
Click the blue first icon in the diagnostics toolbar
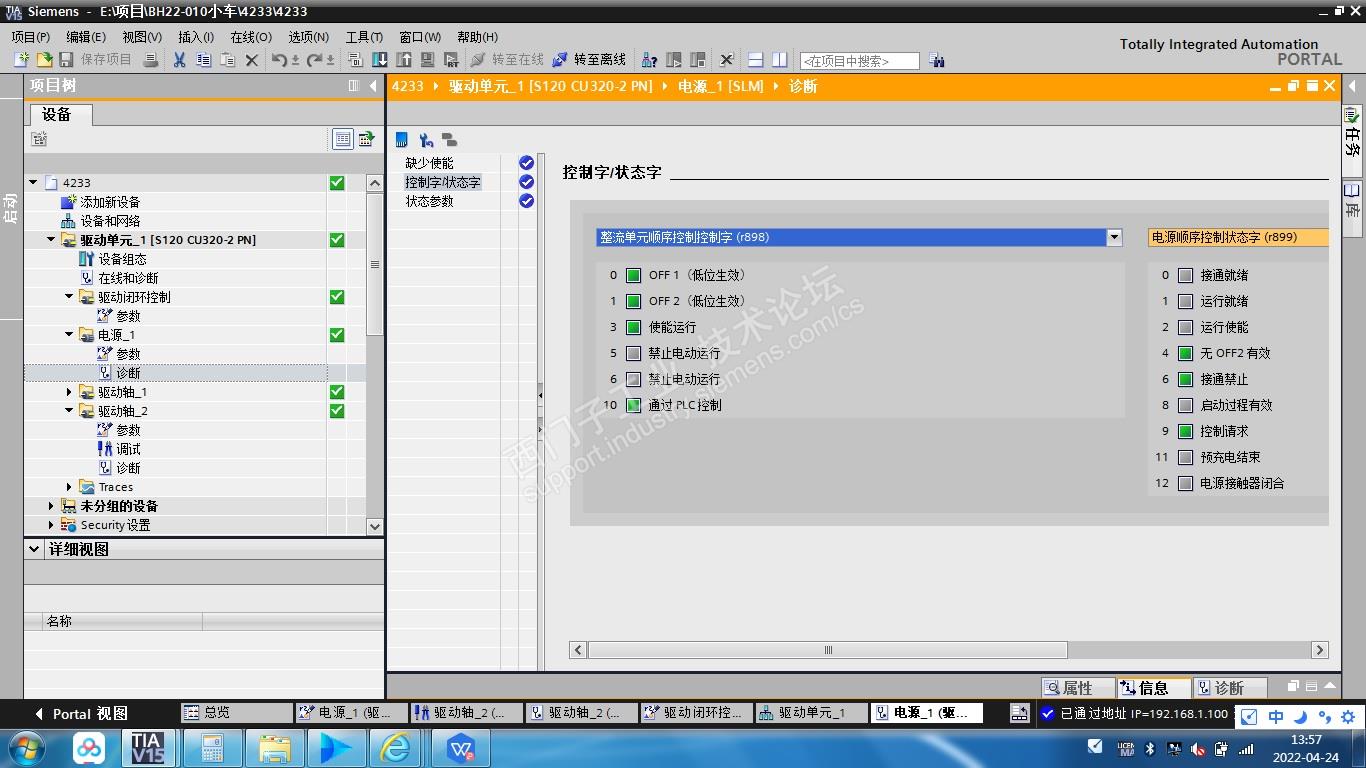pyautogui.click(x=402, y=140)
